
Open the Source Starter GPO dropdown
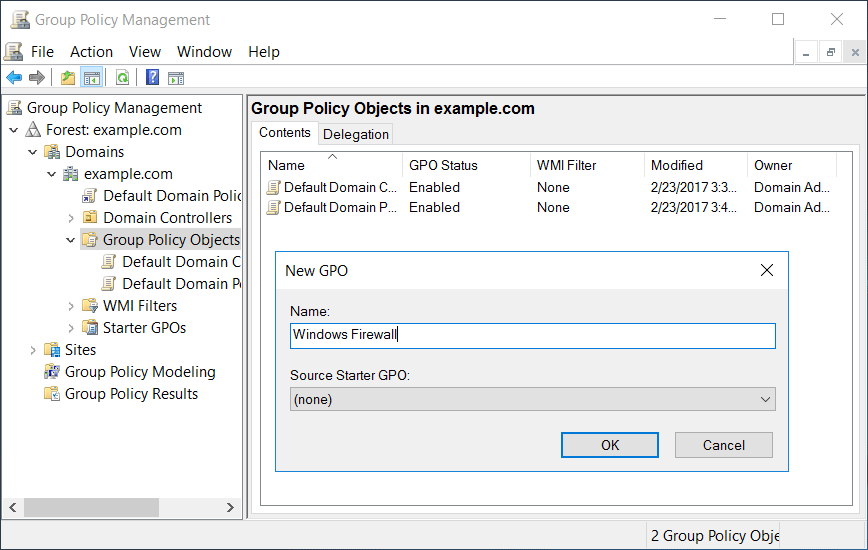tap(533, 399)
